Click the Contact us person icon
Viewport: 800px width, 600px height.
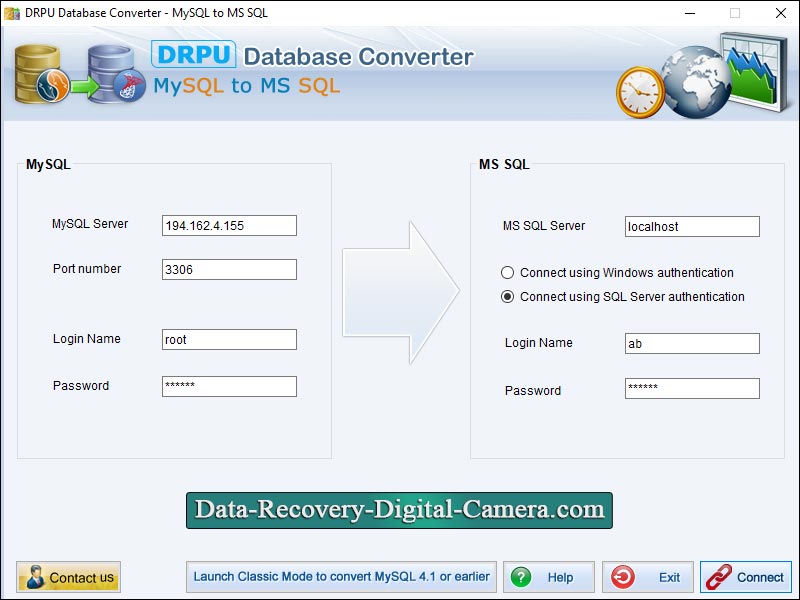coord(37,577)
